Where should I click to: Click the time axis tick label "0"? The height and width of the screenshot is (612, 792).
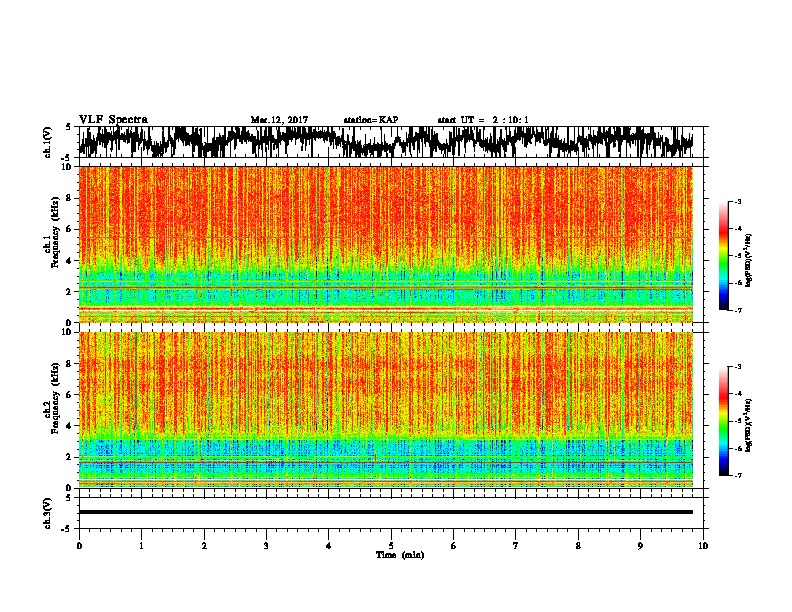79,546
